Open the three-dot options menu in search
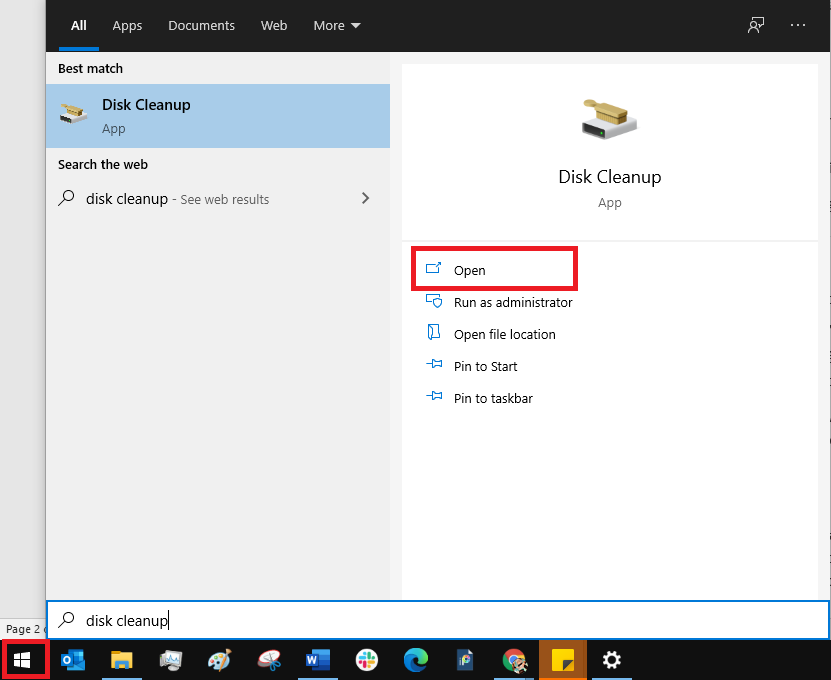 (x=798, y=25)
